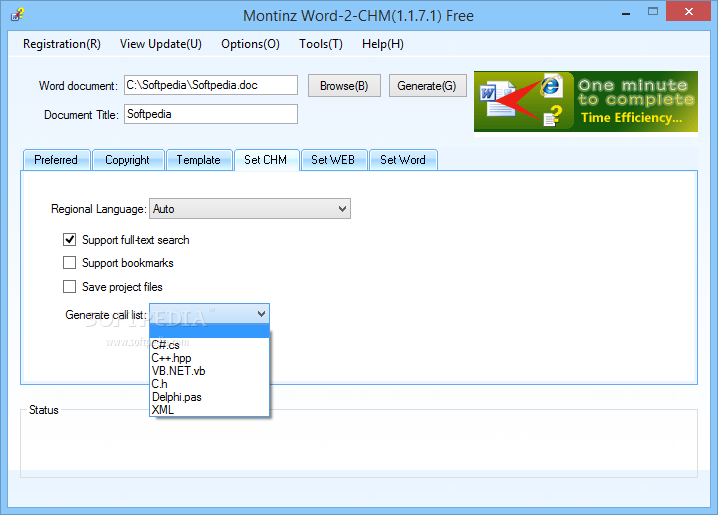Image resolution: width=718 pixels, height=515 pixels.
Task: Choose VB.NET.vb from call list
Action: pyautogui.click(x=209, y=371)
